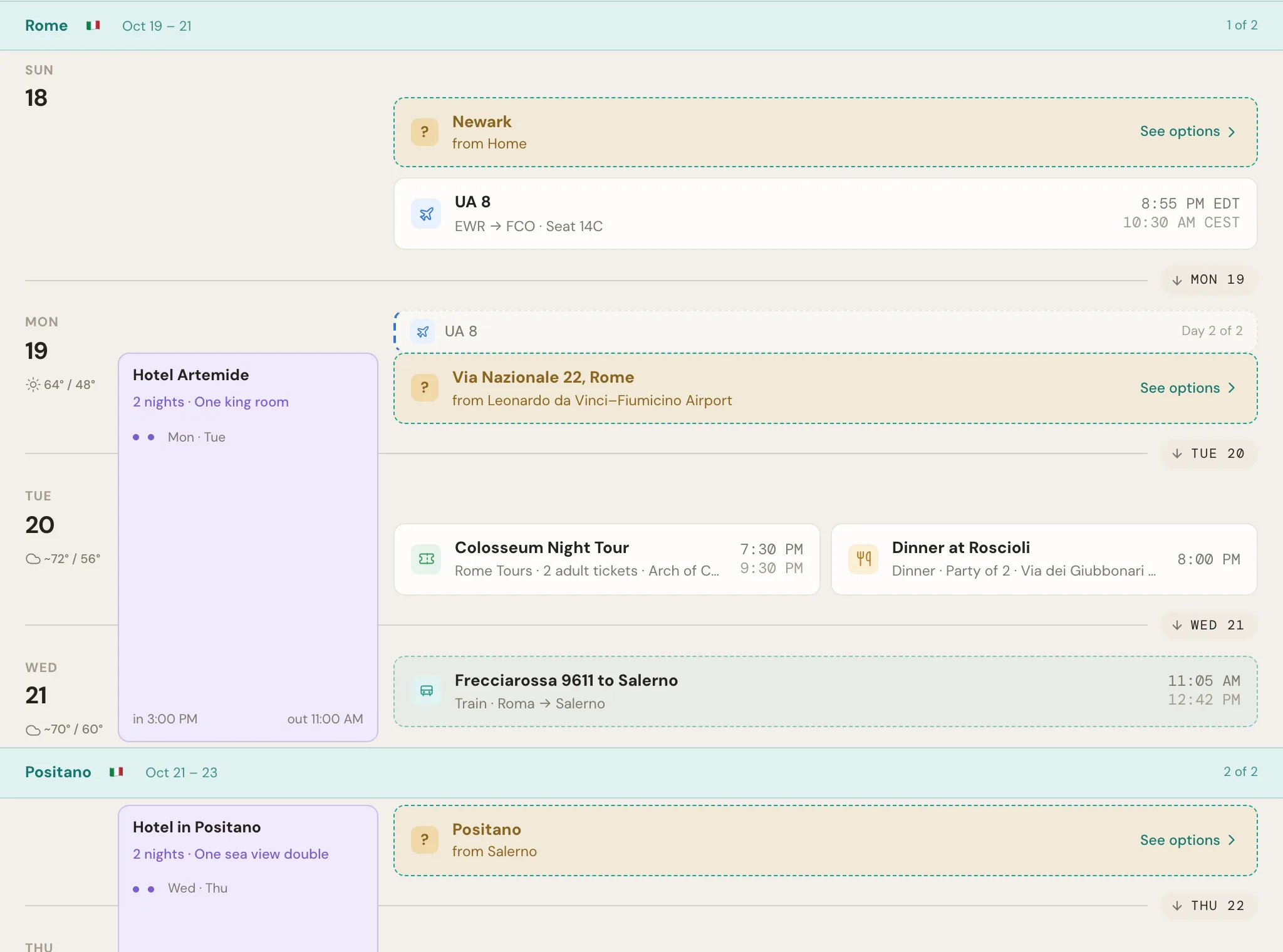Viewport: 1283px width, 952px height.
Task: Jump to TUE 20 via the arrow chip
Action: pyautogui.click(x=1208, y=453)
